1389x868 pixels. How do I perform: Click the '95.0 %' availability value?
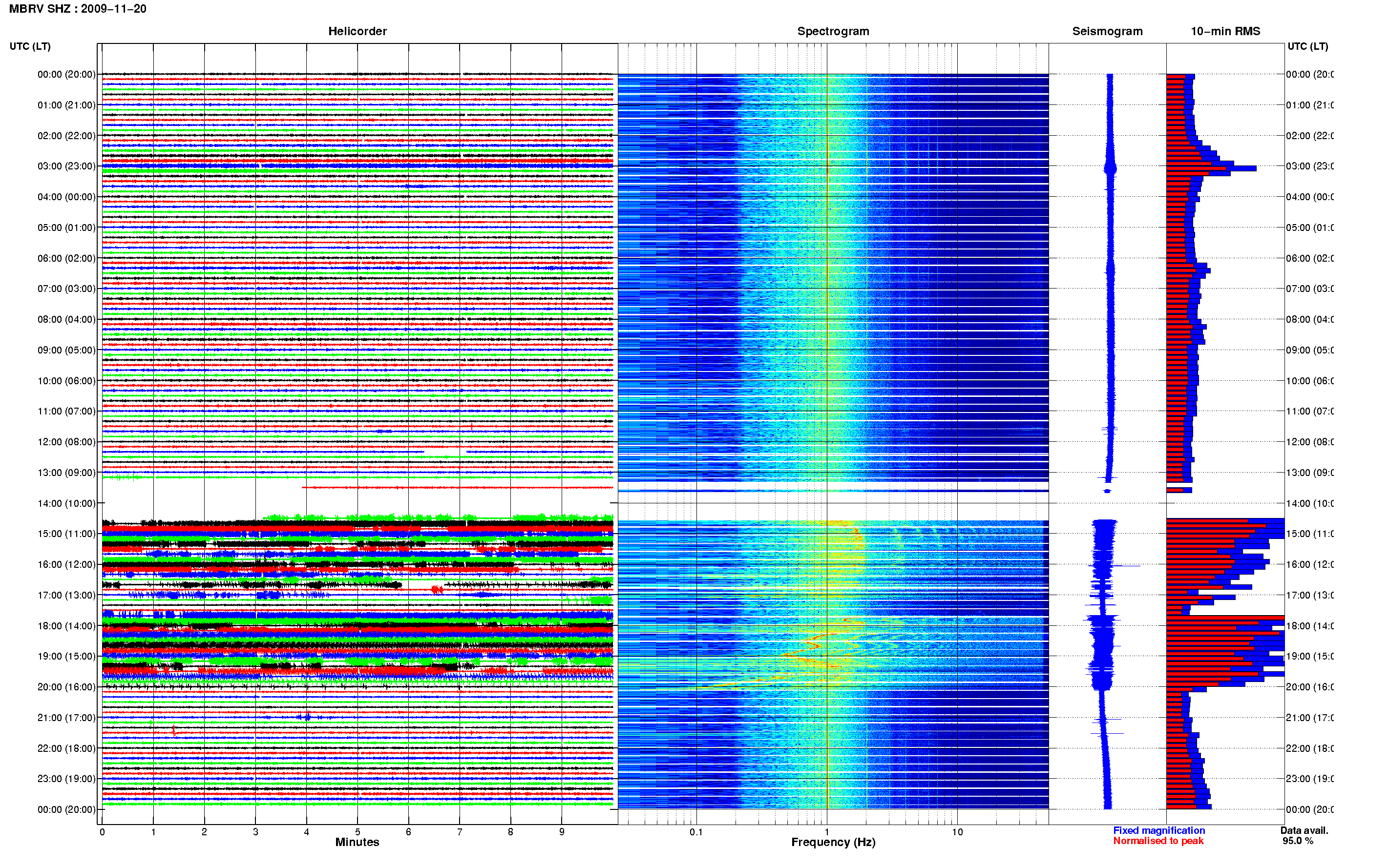click(x=1298, y=841)
